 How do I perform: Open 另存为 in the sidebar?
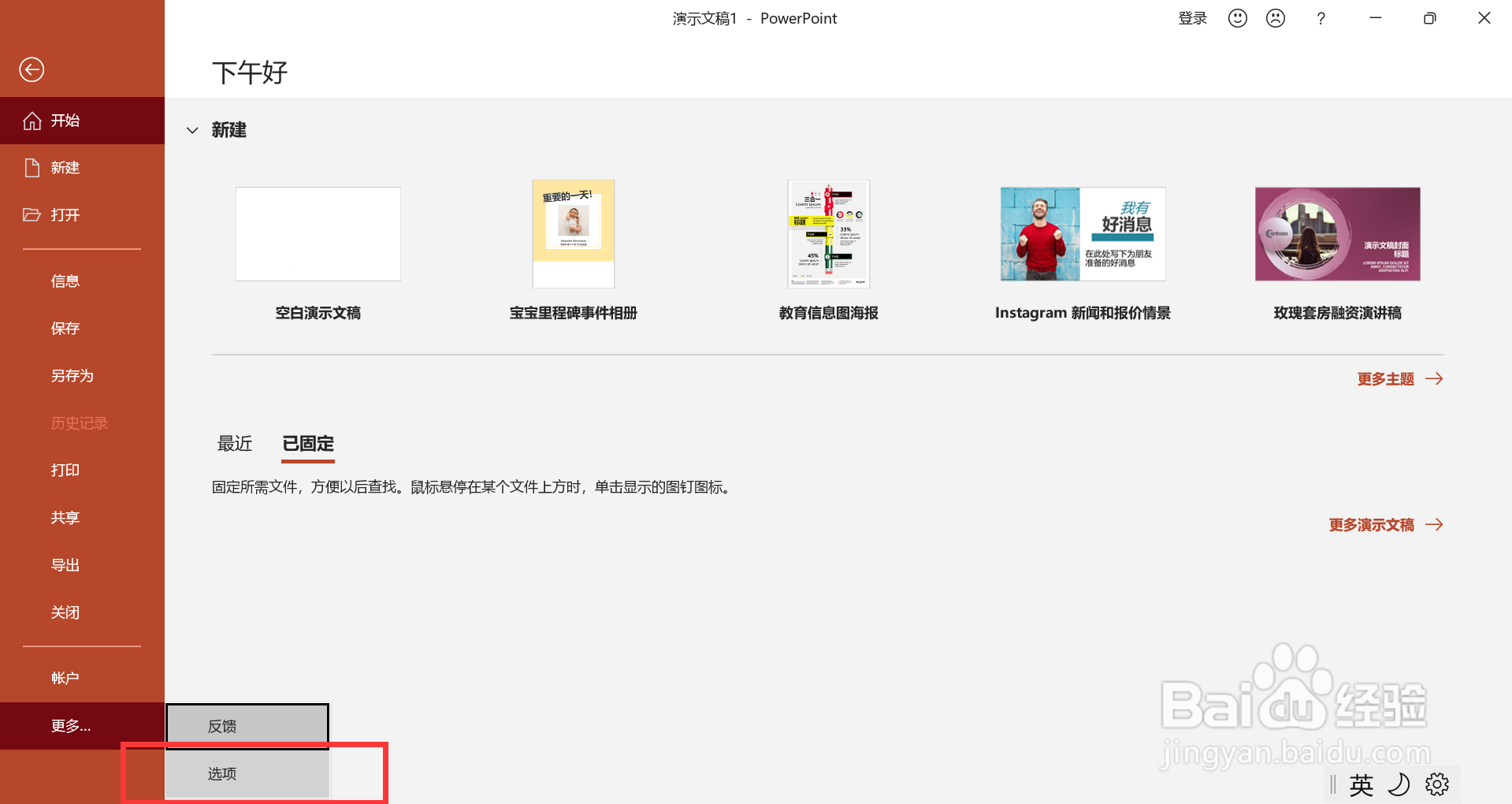[x=82, y=376]
